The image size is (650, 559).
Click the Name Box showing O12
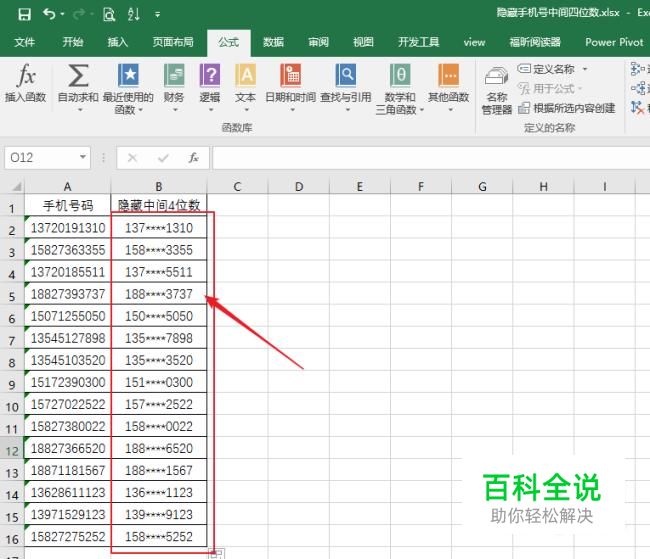click(x=41, y=158)
